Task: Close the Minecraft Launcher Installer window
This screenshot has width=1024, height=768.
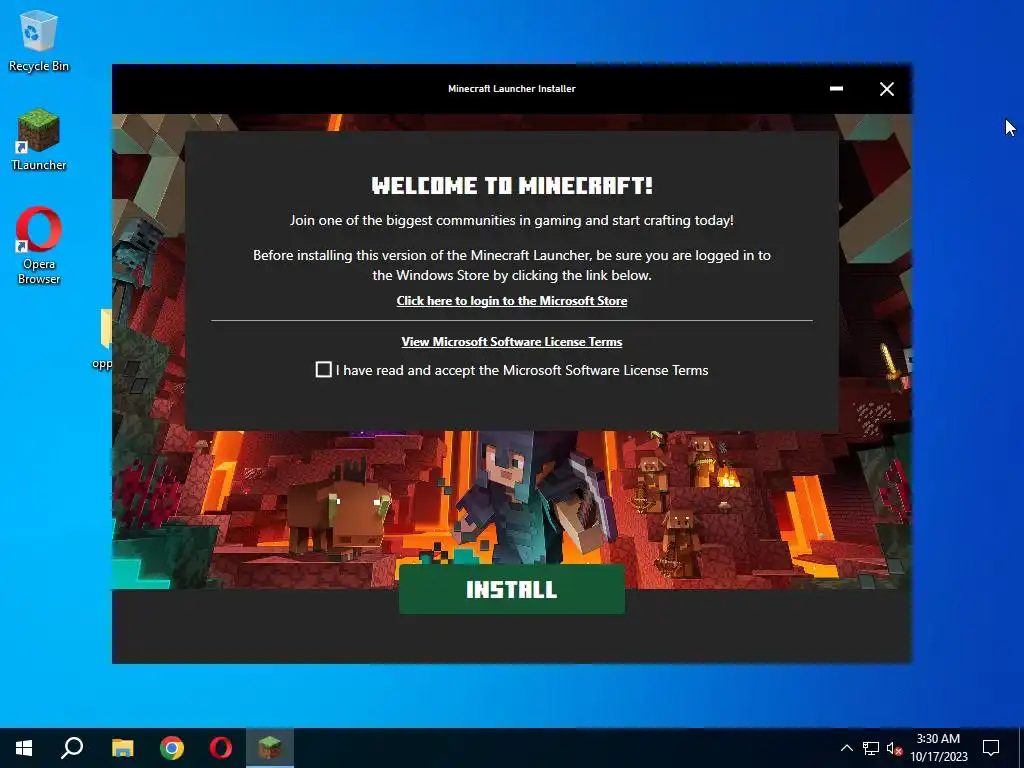Action: pyautogui.click(x=886, y=89)
